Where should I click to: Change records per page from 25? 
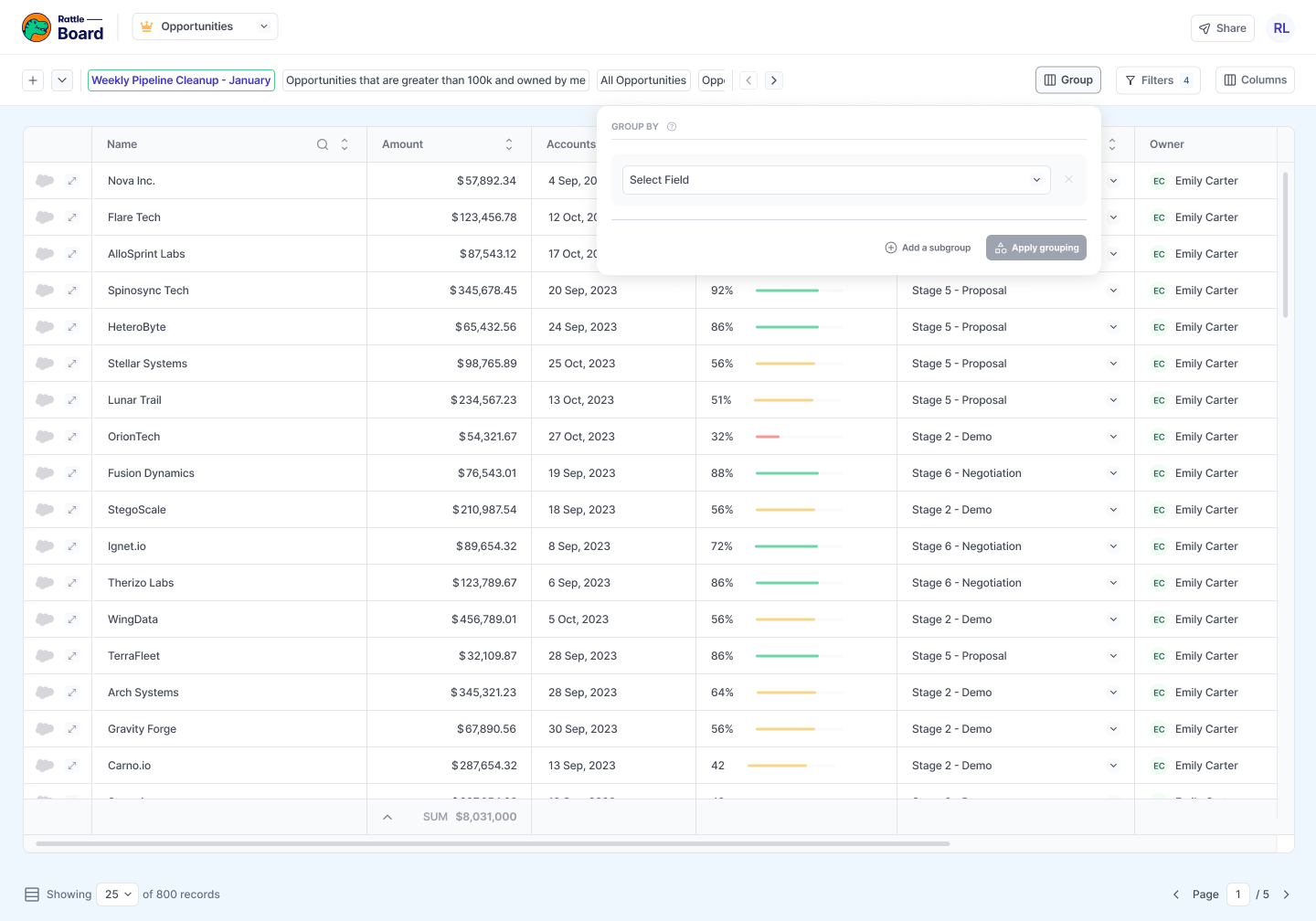tap(119, 895)
